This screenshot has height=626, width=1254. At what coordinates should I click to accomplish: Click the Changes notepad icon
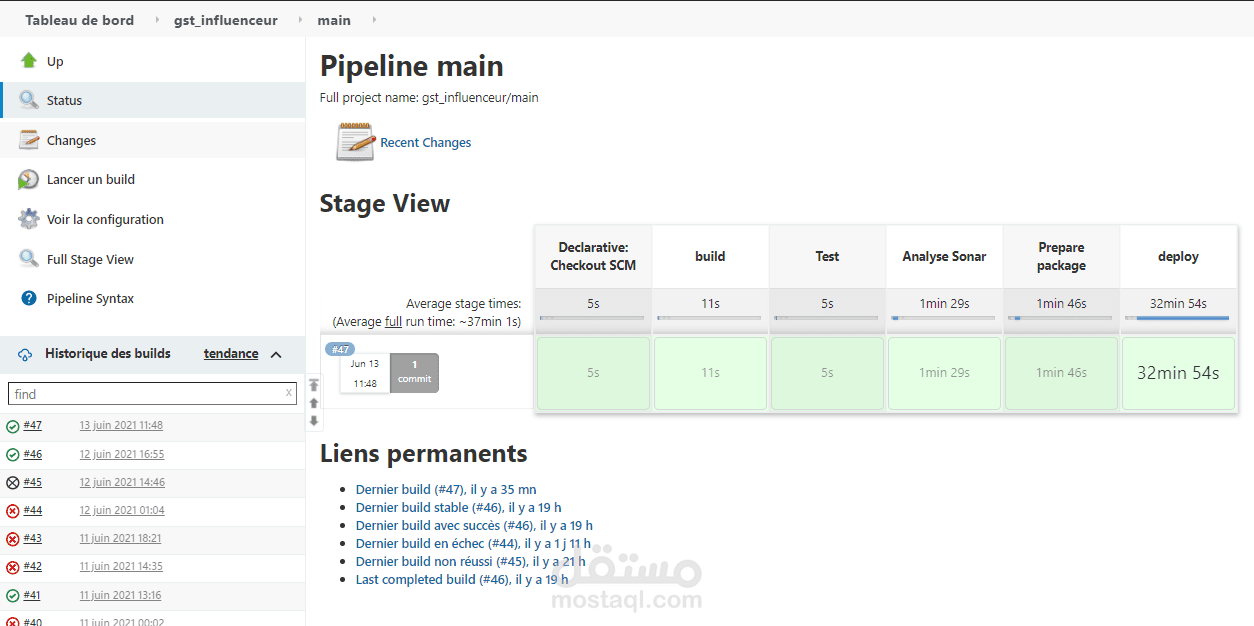[x=29, y=141]
